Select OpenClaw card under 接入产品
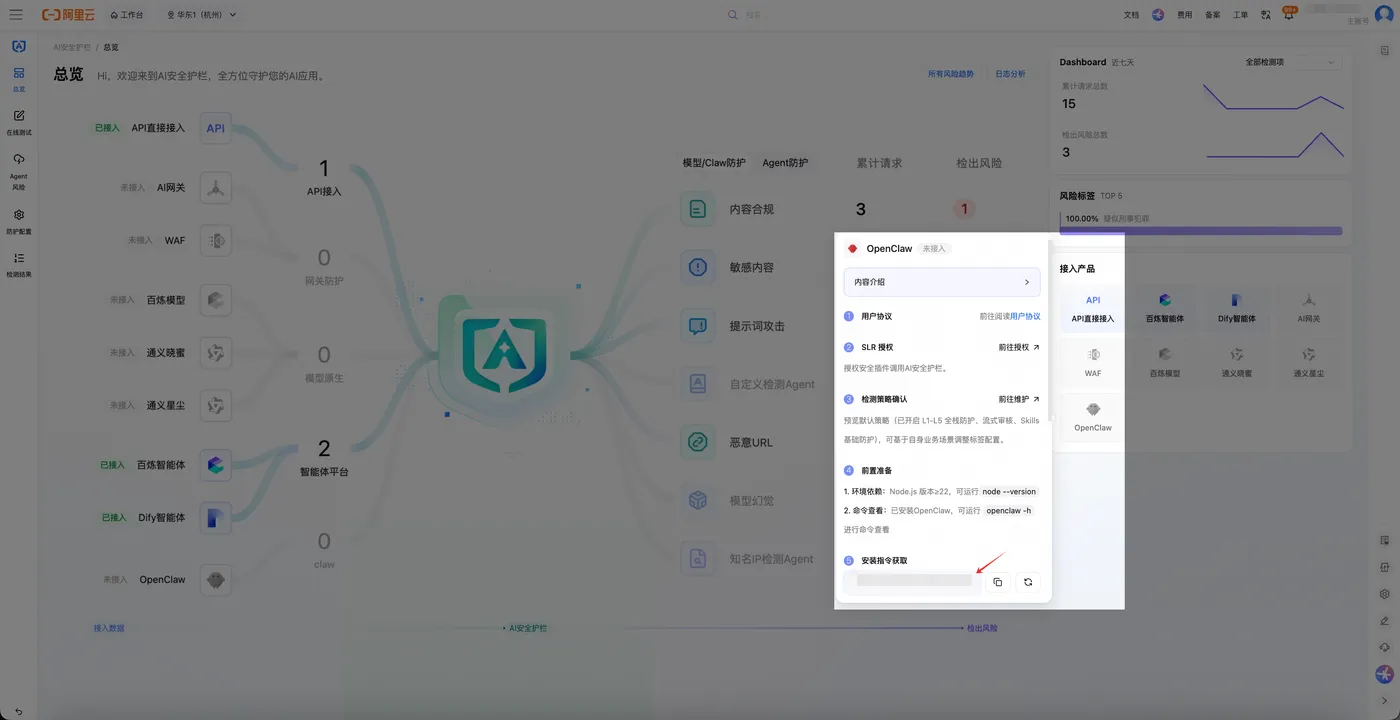 (1093, 417)
